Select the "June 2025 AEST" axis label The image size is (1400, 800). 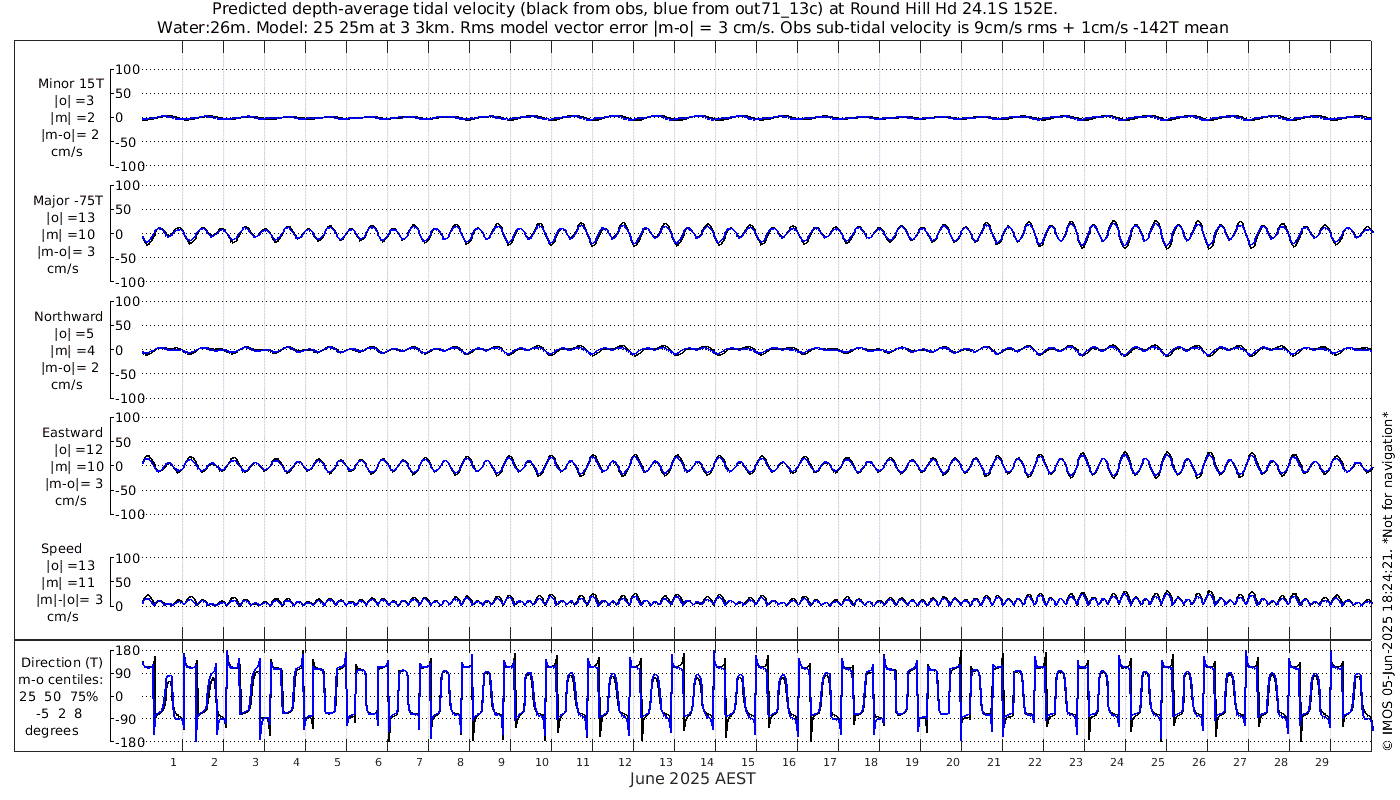coord(693,778)
